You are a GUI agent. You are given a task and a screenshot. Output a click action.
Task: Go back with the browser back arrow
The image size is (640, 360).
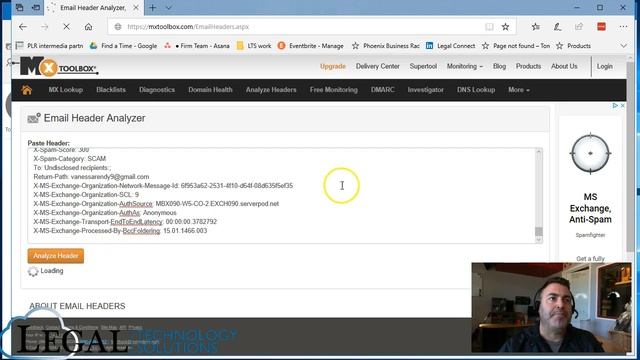click(23, 27)
